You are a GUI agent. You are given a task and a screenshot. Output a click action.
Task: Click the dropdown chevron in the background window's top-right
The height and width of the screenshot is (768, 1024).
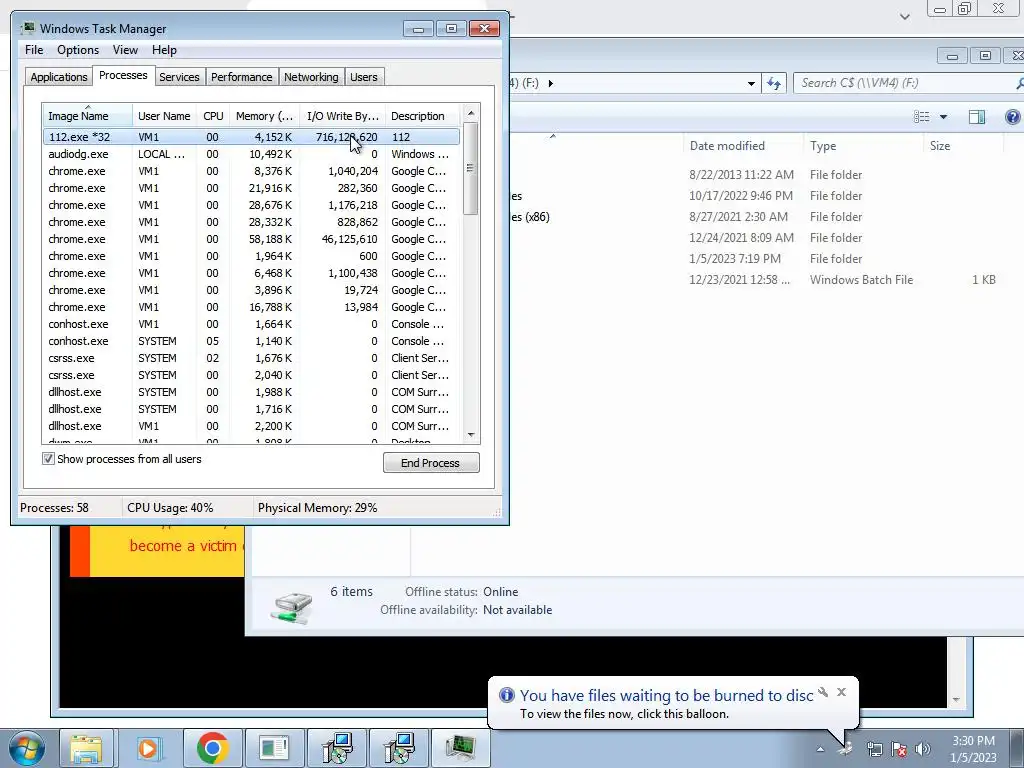904,16
